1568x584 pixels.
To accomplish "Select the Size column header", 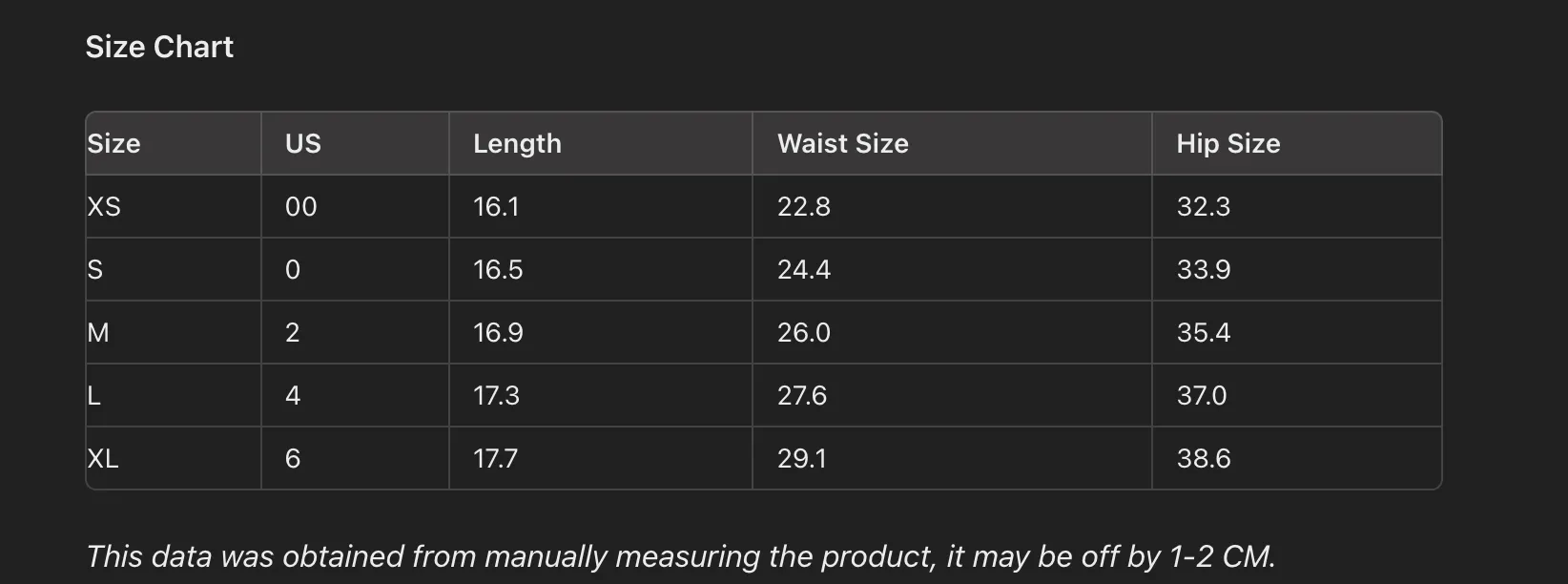I will (174, 143).
